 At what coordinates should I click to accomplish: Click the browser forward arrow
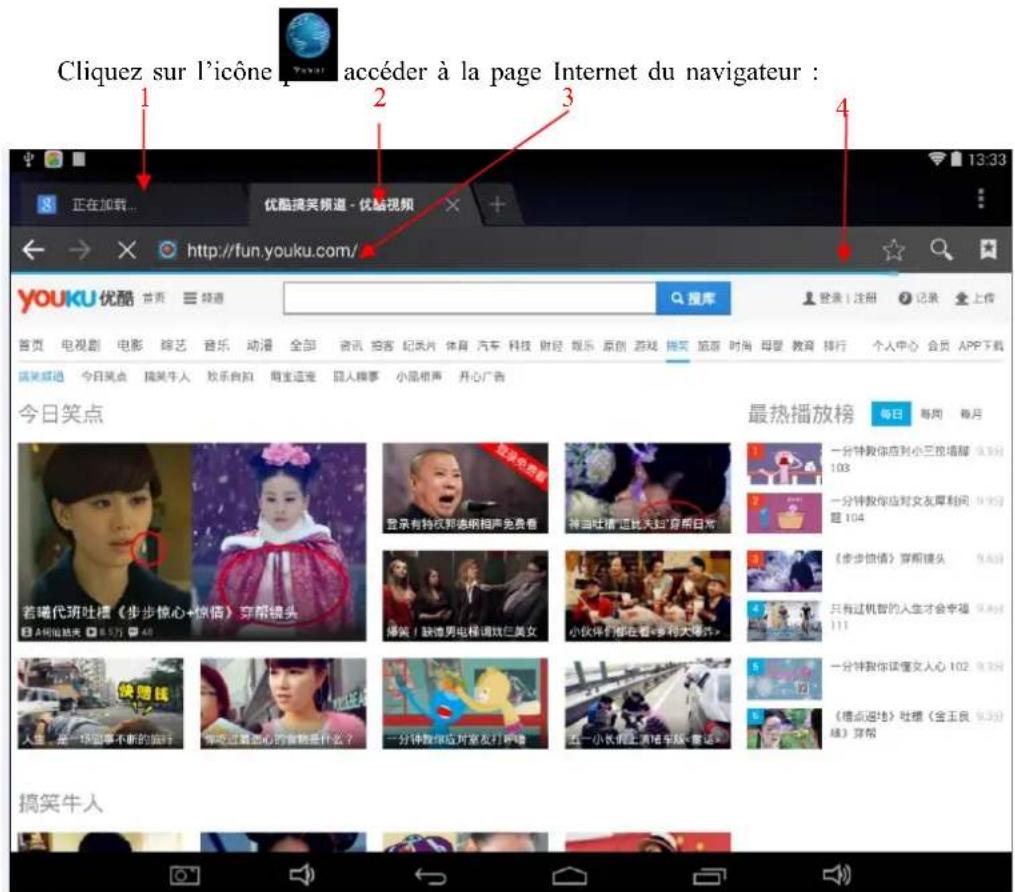coord(80,249)
